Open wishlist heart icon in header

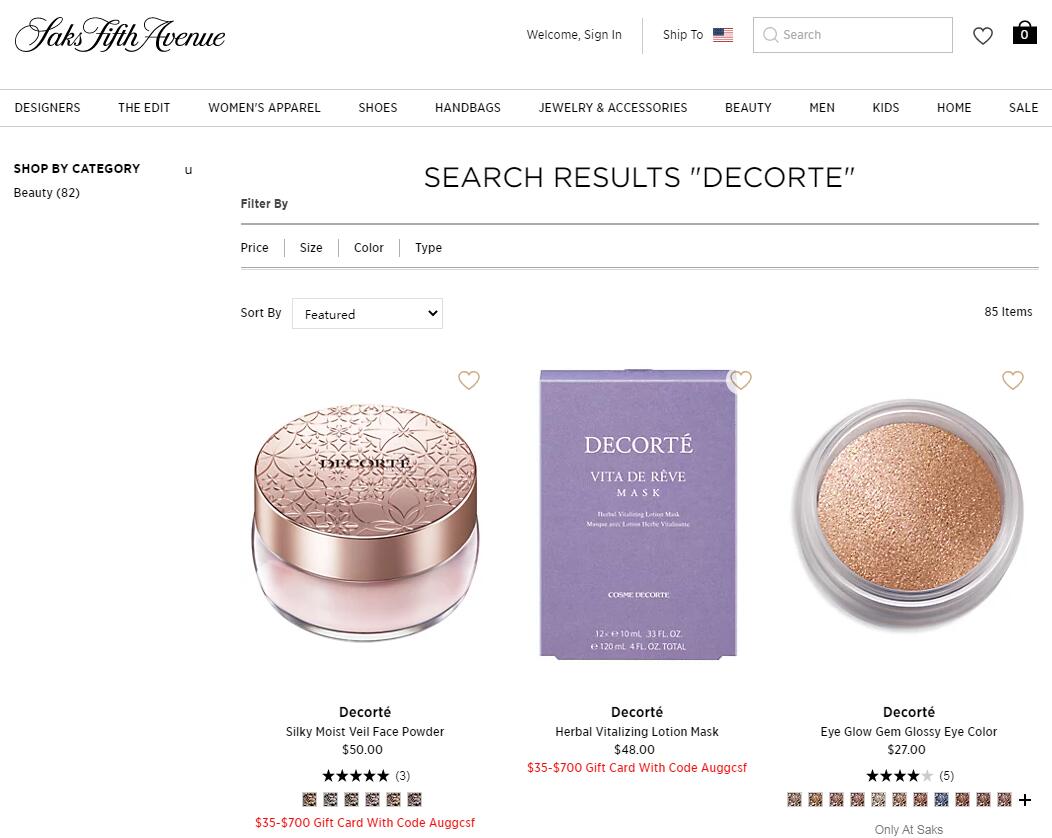tap(983, 36)
